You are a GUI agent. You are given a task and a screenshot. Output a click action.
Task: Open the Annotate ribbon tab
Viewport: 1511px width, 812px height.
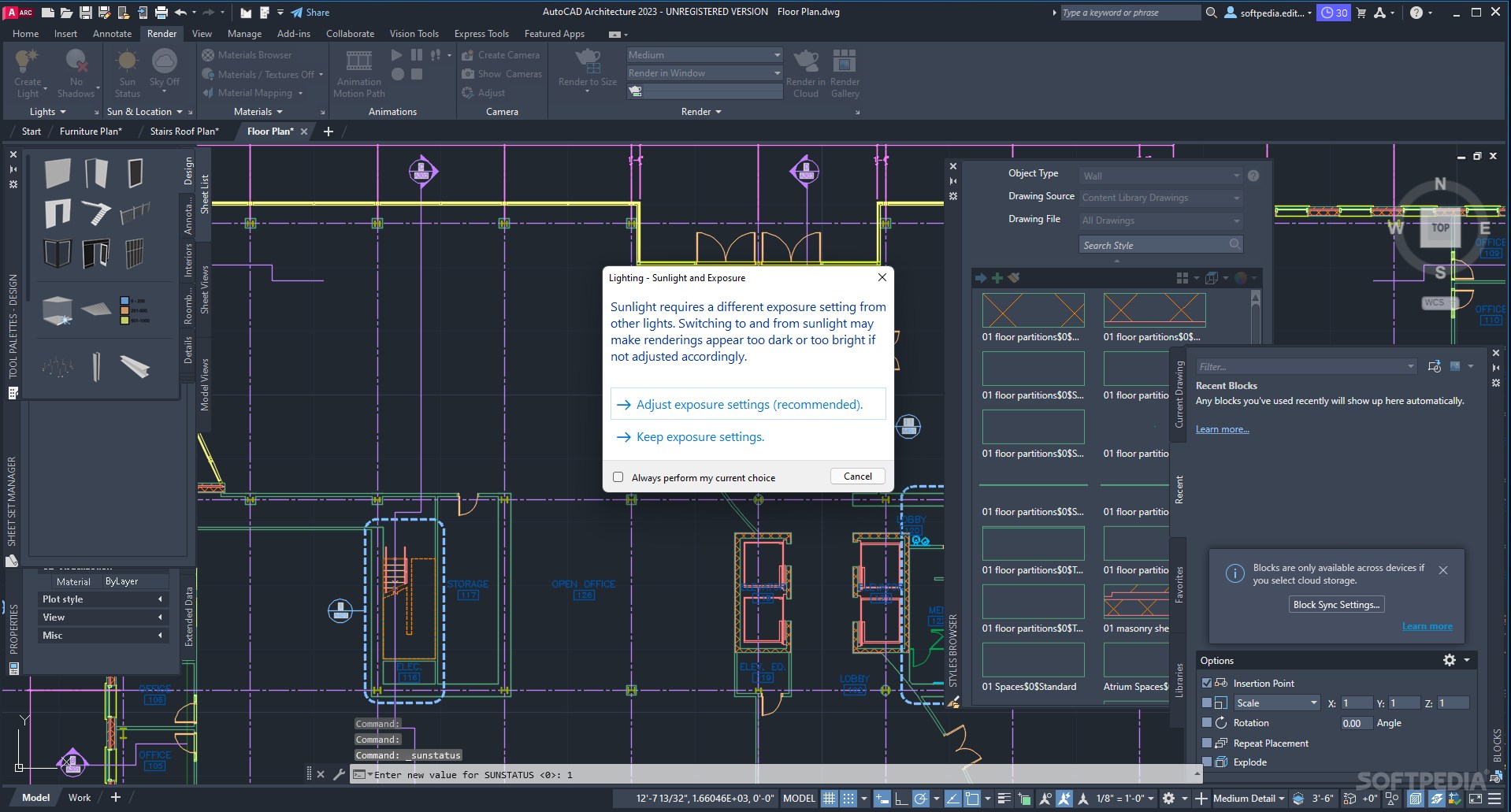tap(112, 34)
